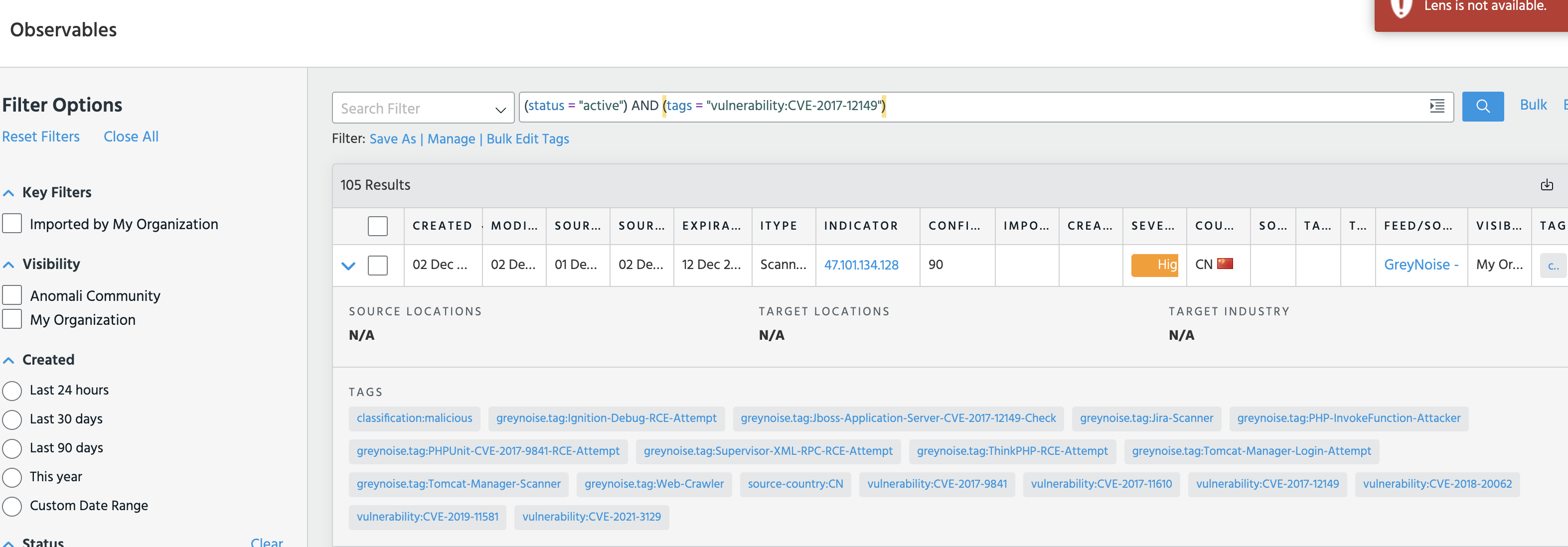Collapse the Key Filters section
Image resolution: width=1568 pixels, height=547 pixels.
click(x=8, y=193)
